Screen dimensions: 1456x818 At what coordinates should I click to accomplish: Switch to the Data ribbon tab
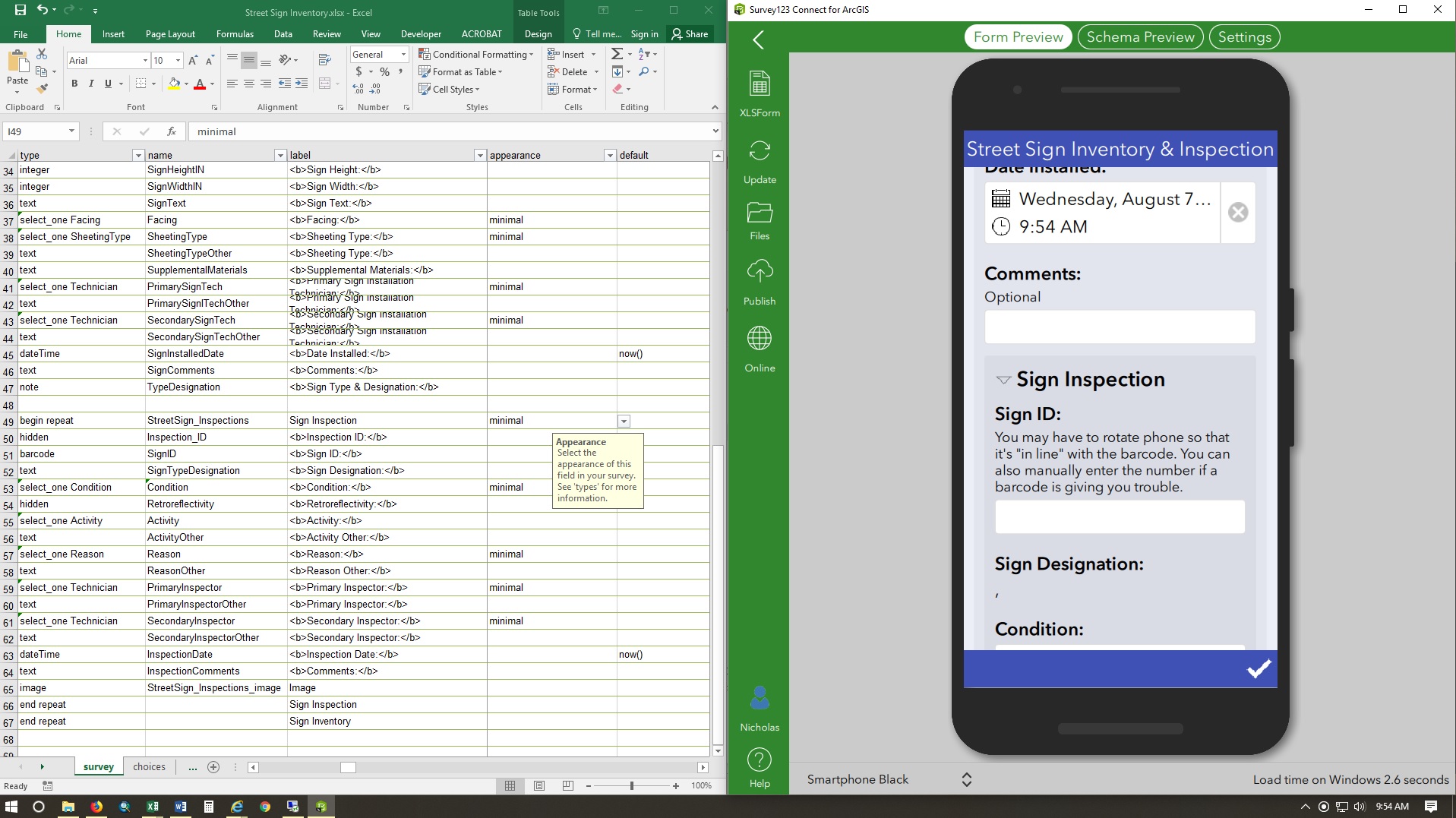click(283, 34)
